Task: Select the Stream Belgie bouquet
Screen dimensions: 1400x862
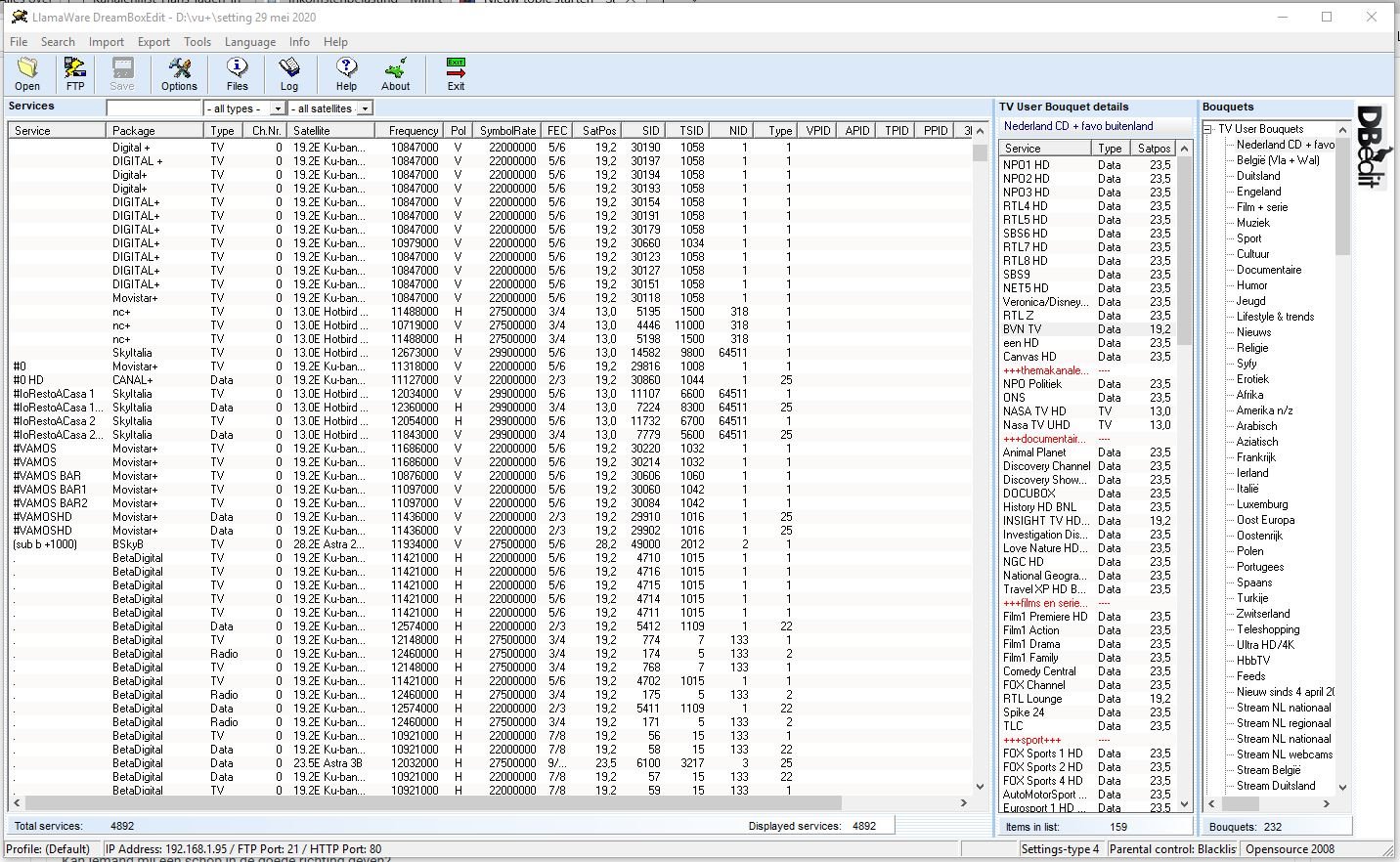Action: pos(1268,770)
